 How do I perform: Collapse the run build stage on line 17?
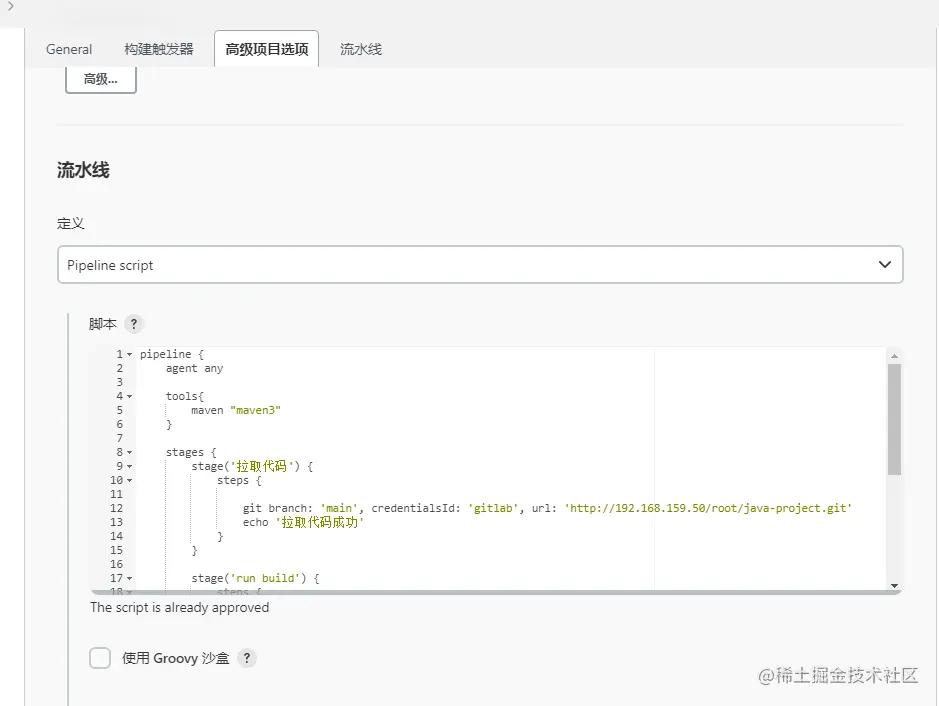129,578
